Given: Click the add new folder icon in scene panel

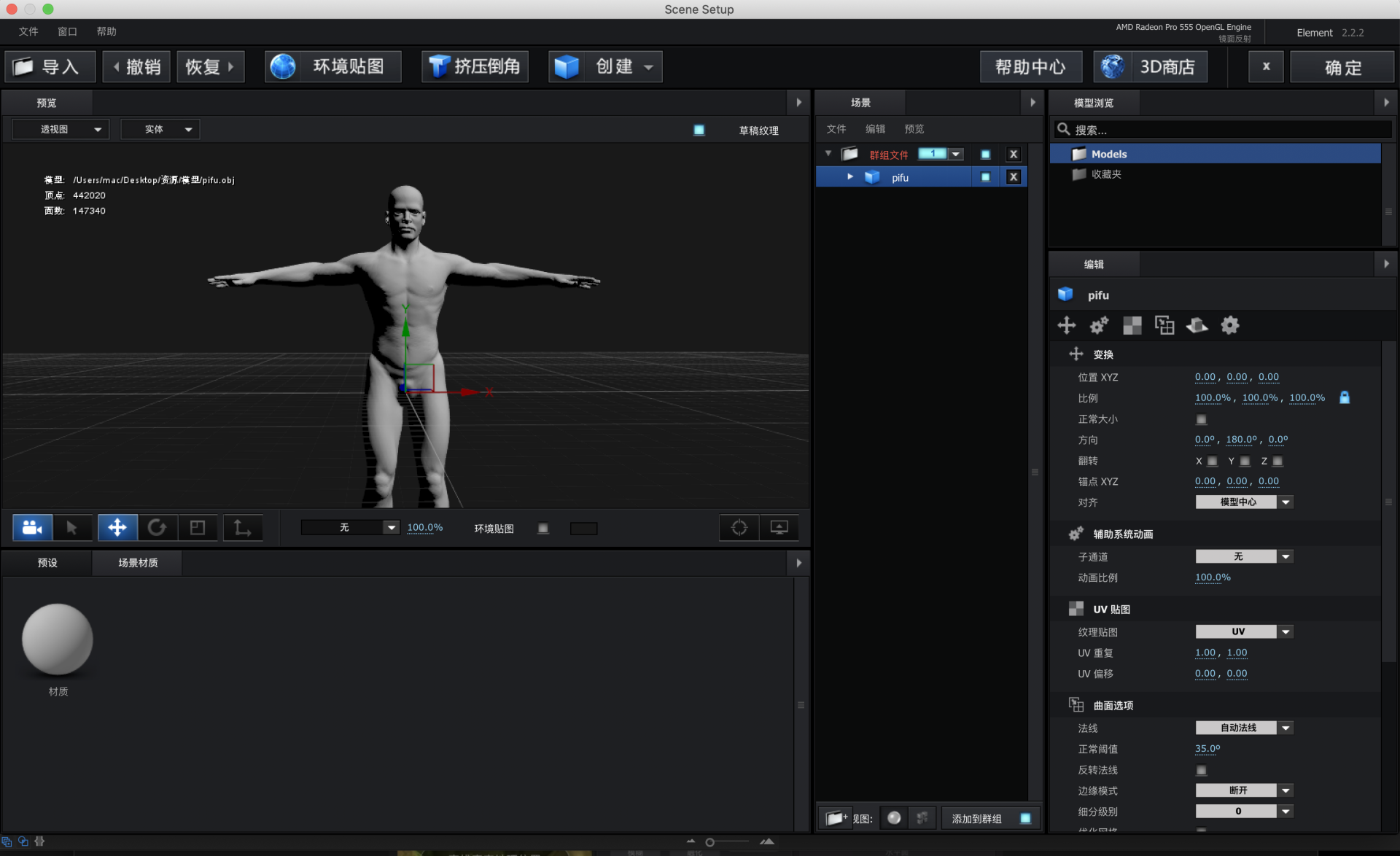Looking at the screenshot, I should click(x=836, y=818).
